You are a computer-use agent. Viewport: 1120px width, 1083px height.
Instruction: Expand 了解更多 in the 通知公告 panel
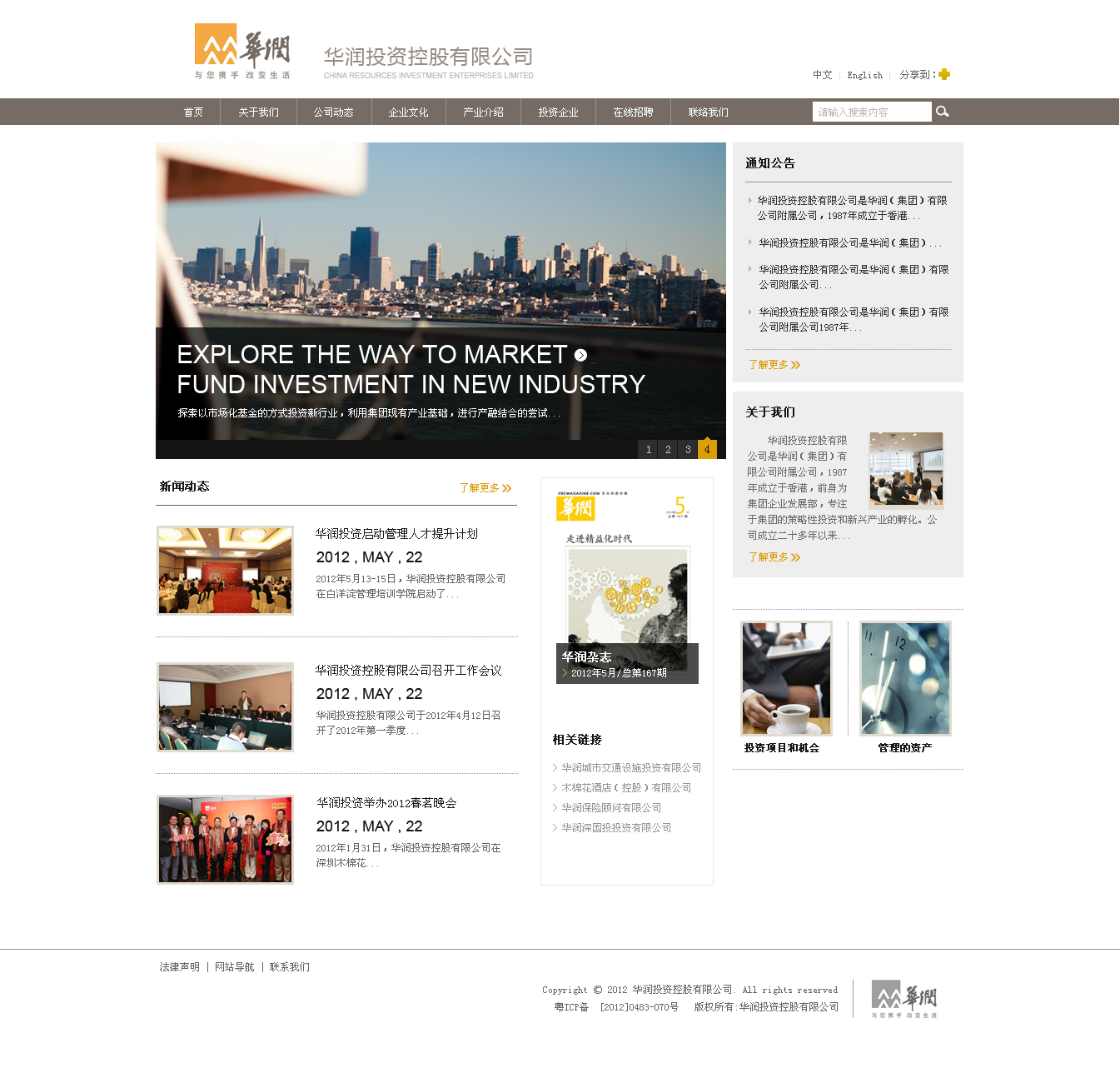click(774, 365)
